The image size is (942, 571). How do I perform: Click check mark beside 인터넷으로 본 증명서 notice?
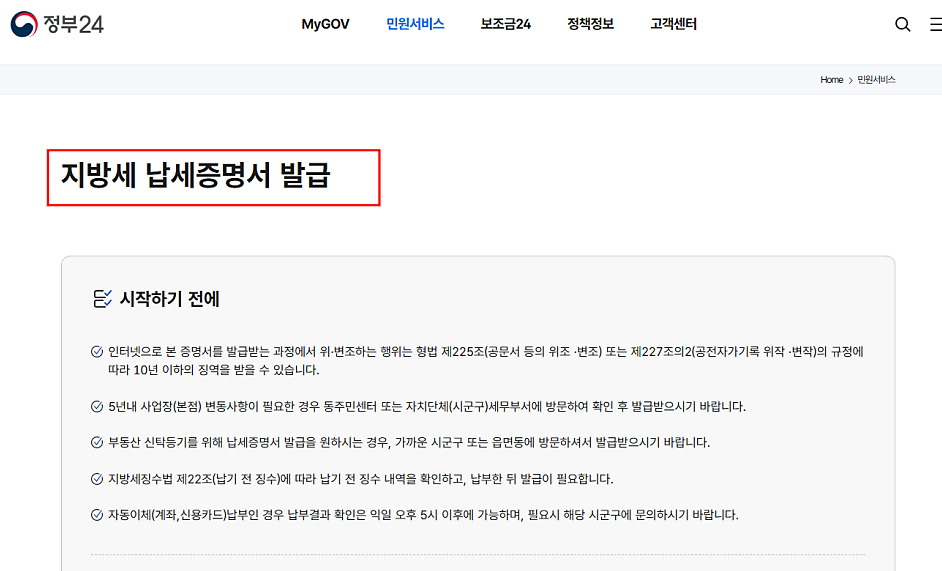[97, 352]
